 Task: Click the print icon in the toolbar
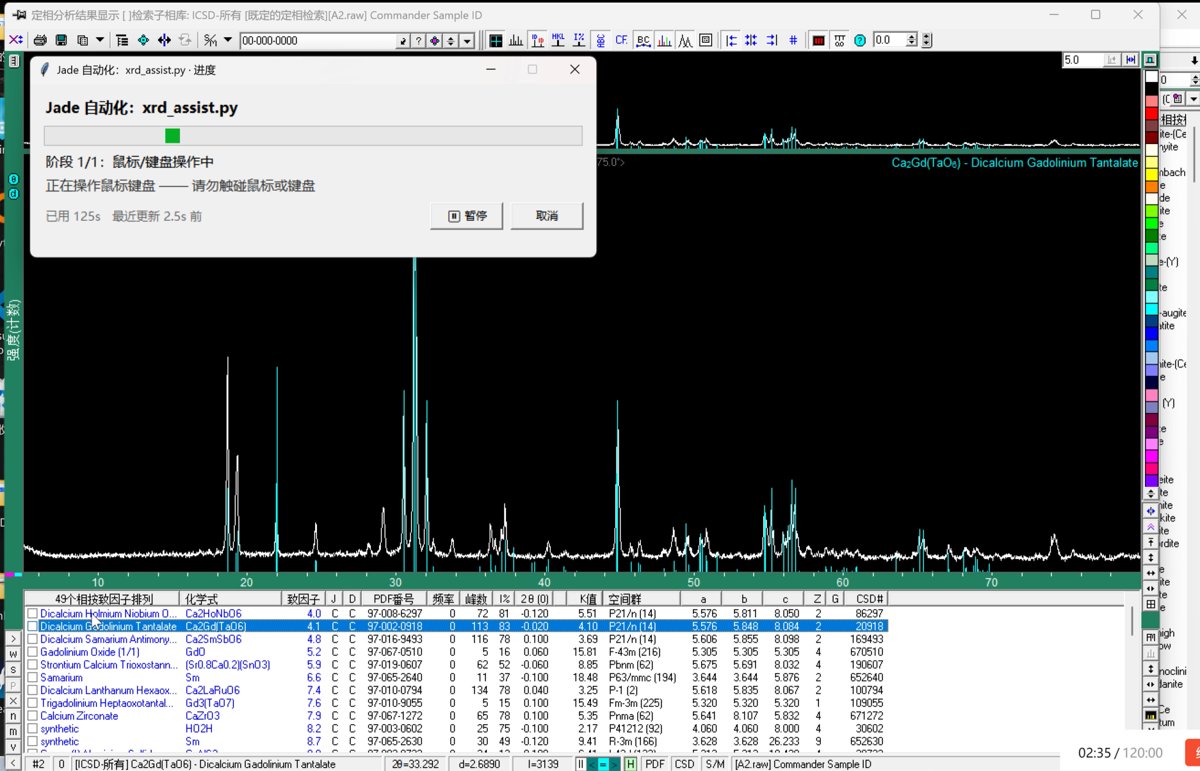[x=40, y=40]
